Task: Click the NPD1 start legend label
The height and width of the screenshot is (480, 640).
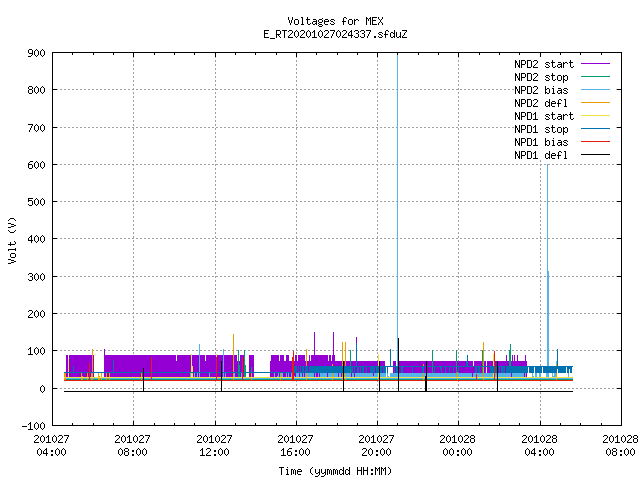Action: 544,116
